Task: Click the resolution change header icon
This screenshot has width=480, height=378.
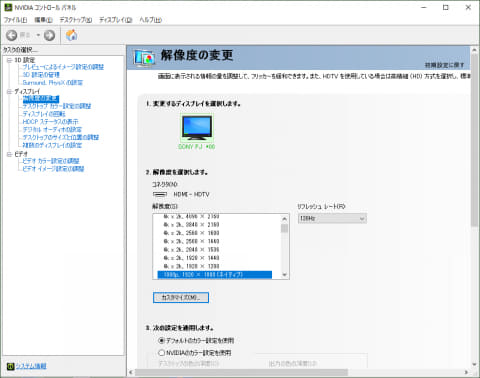Action: 144,58
